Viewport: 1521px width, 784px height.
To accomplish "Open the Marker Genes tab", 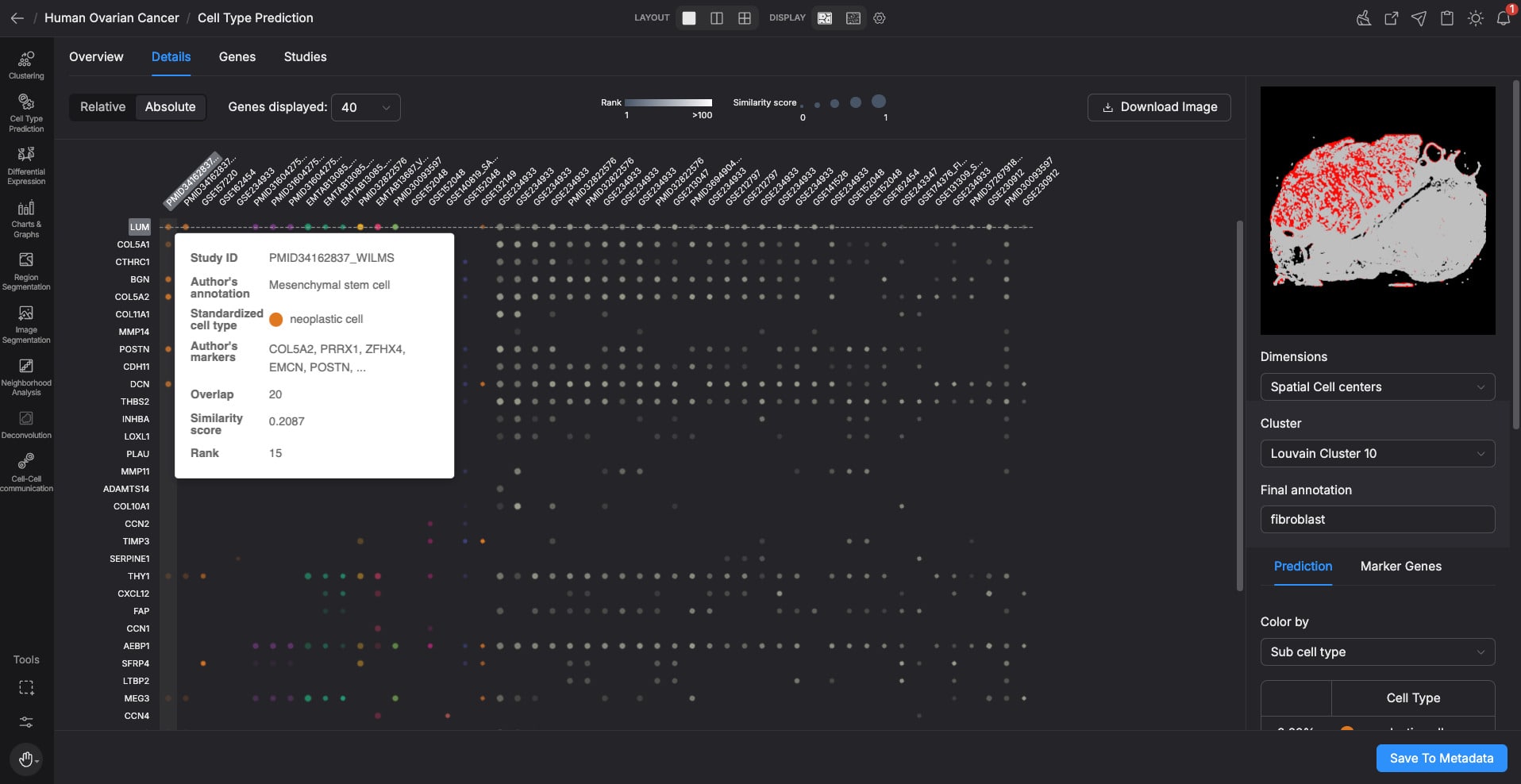I will point(1400,567).
